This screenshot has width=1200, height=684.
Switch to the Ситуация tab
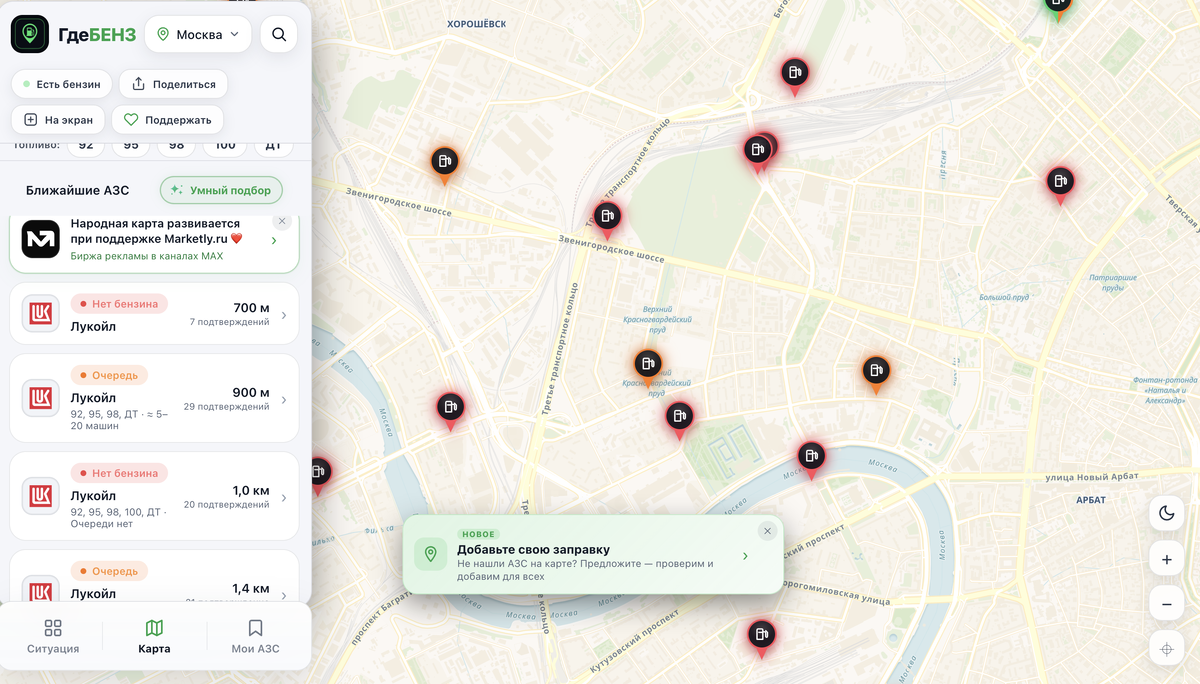pyautogui.click(x=53, y=637)
